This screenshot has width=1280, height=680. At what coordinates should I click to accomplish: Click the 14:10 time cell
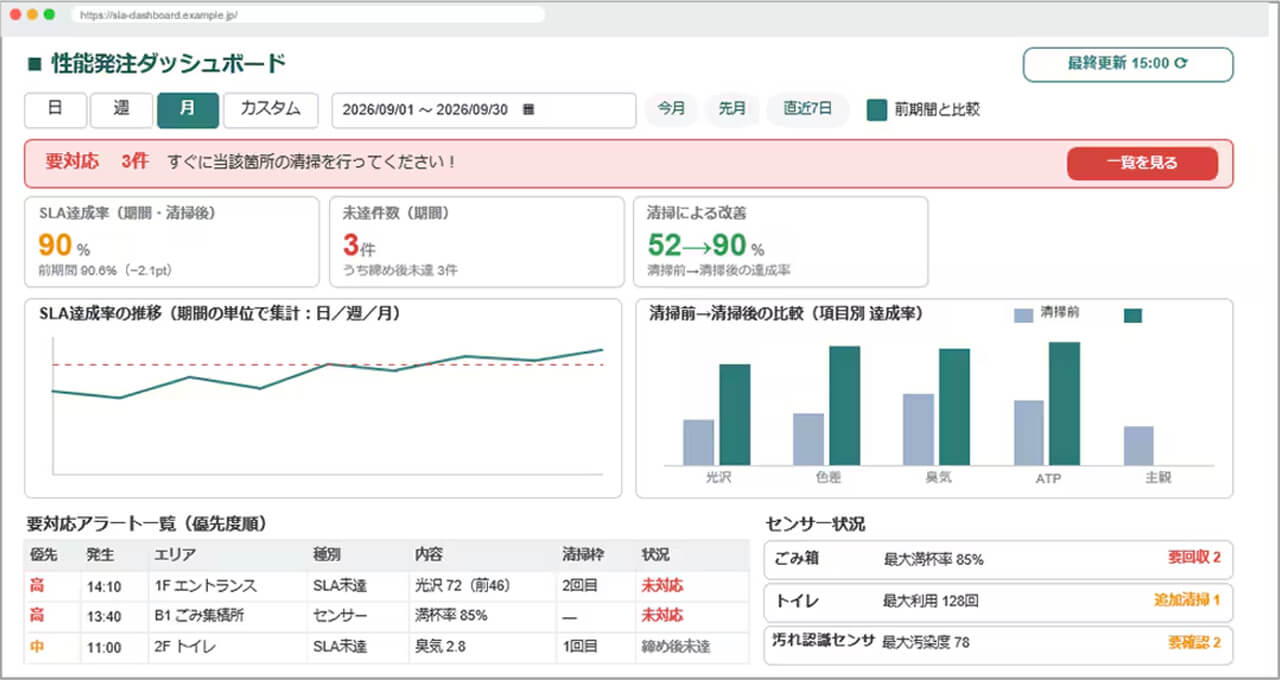[x=104, y=586]
